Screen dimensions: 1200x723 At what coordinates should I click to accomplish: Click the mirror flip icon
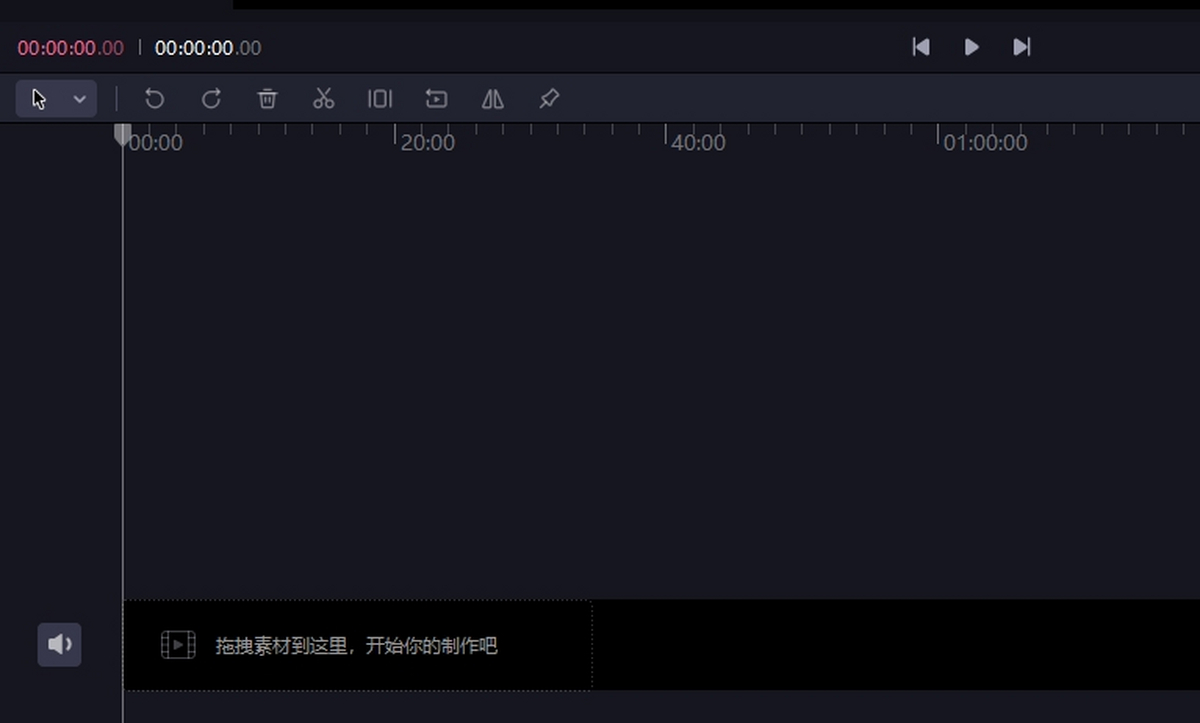[493, 99]
